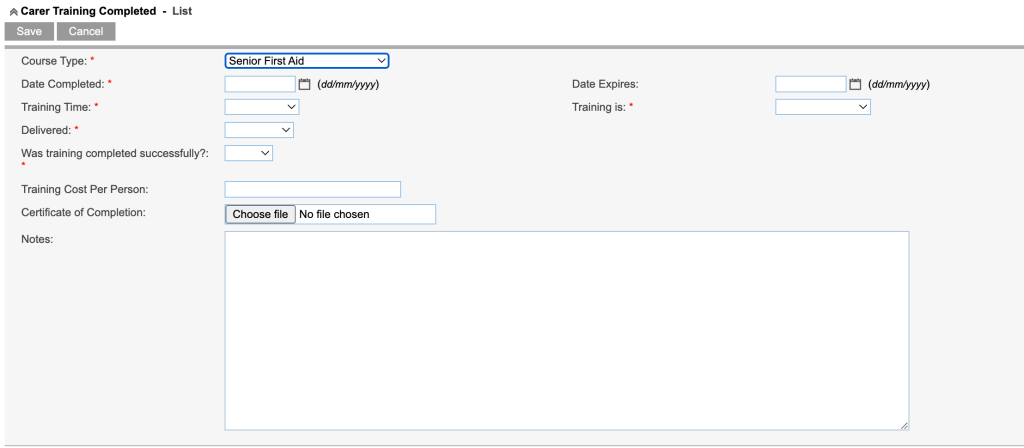The width and height of the screenshot is (1024, 448).
Task: Click the List link in the header
Action: (182, 11)
